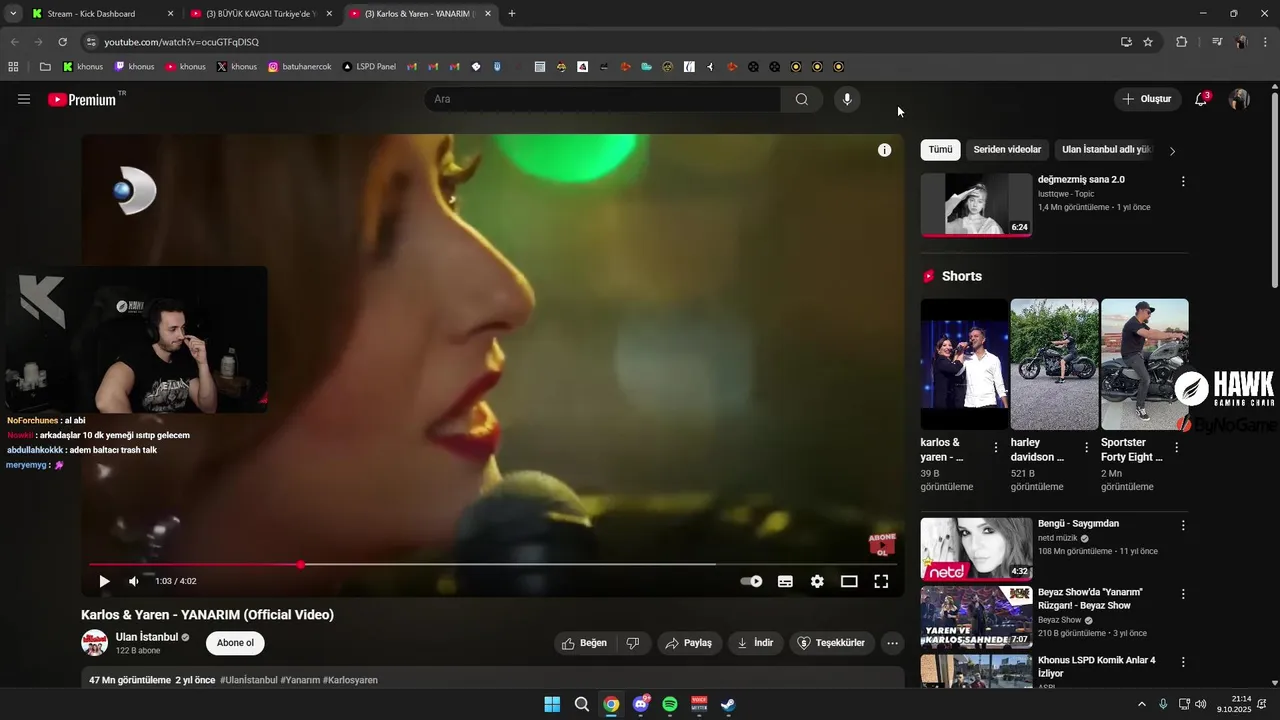This screenshot has height=720, width=1280.
Task: Reload the page
Action: (x=62, y=42)
